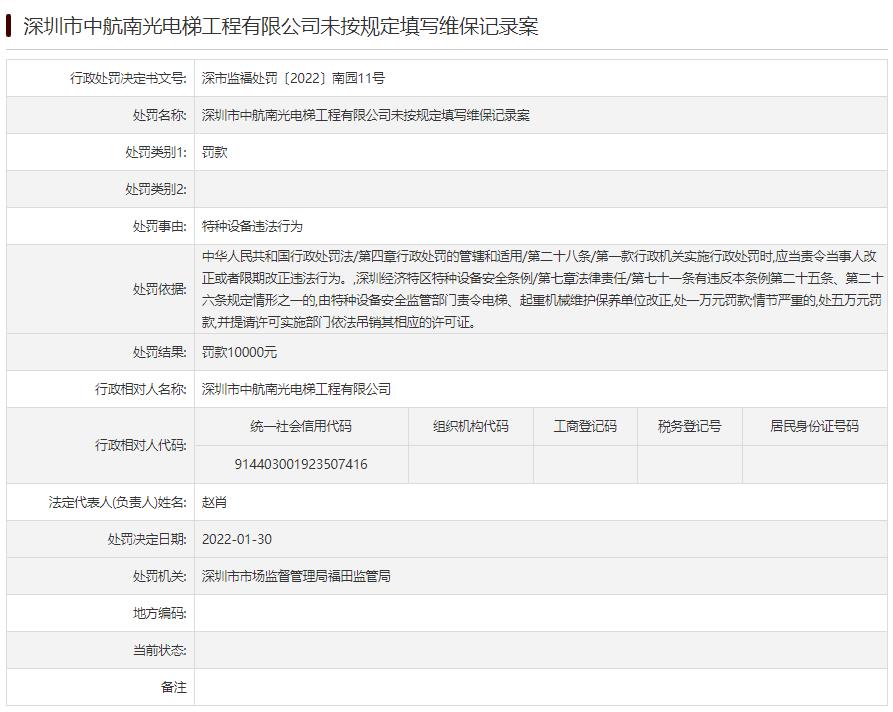
Task: Select the 处罚机关 label
Action: tap(159, 576)
